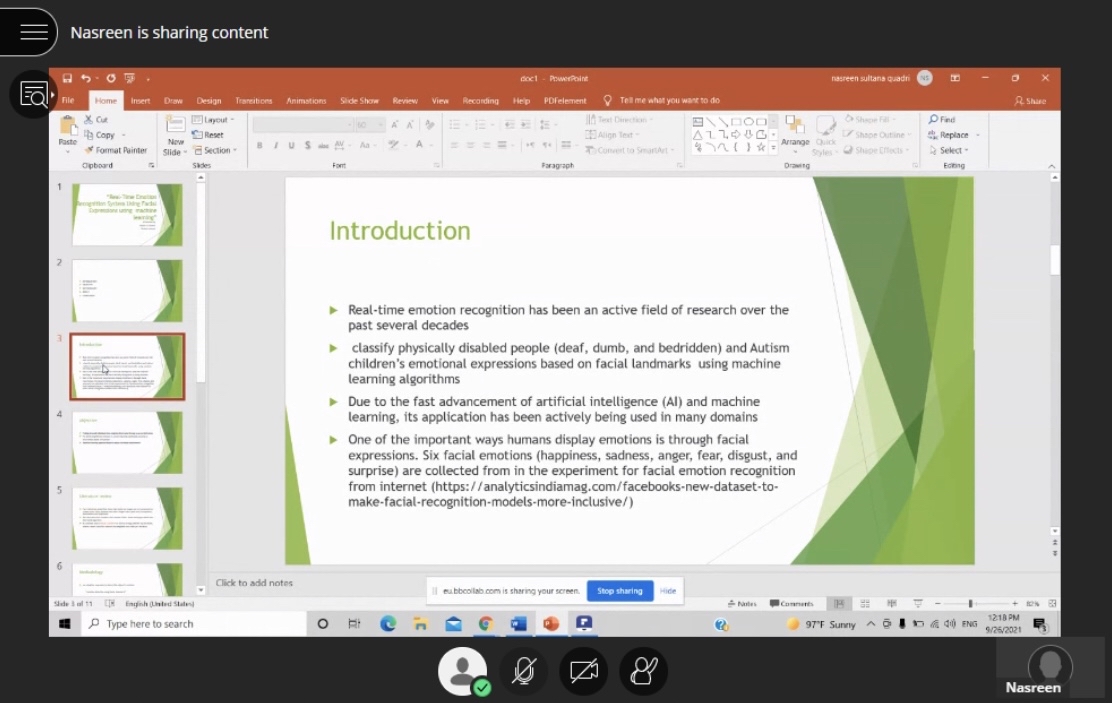The height and width of the screenshot is (703, 1112).
Task: Start slideshow from beginning via Quick Access icon
Action: click(x=130, y=78)
